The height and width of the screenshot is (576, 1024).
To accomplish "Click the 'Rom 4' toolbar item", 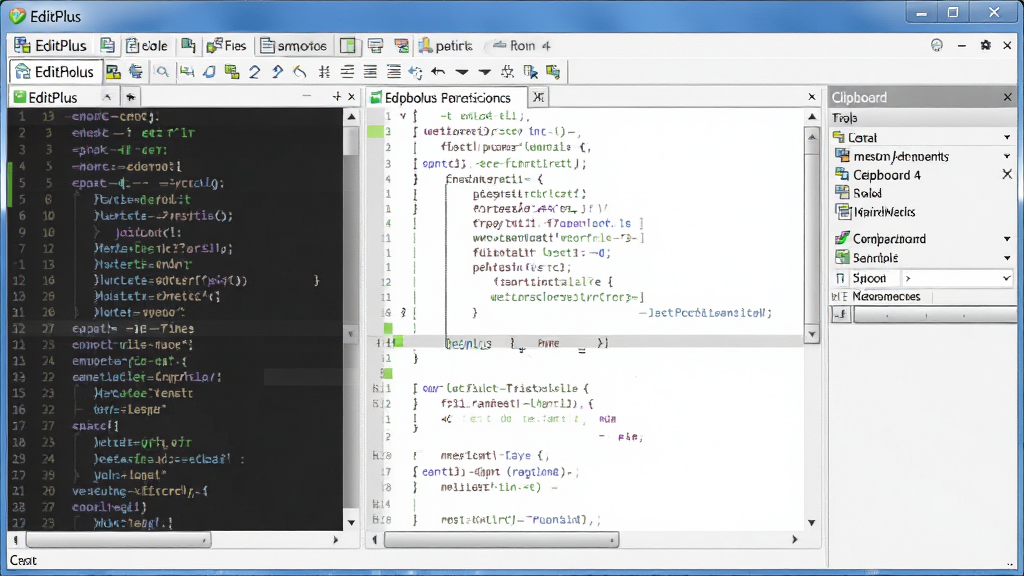I will 521,46.
